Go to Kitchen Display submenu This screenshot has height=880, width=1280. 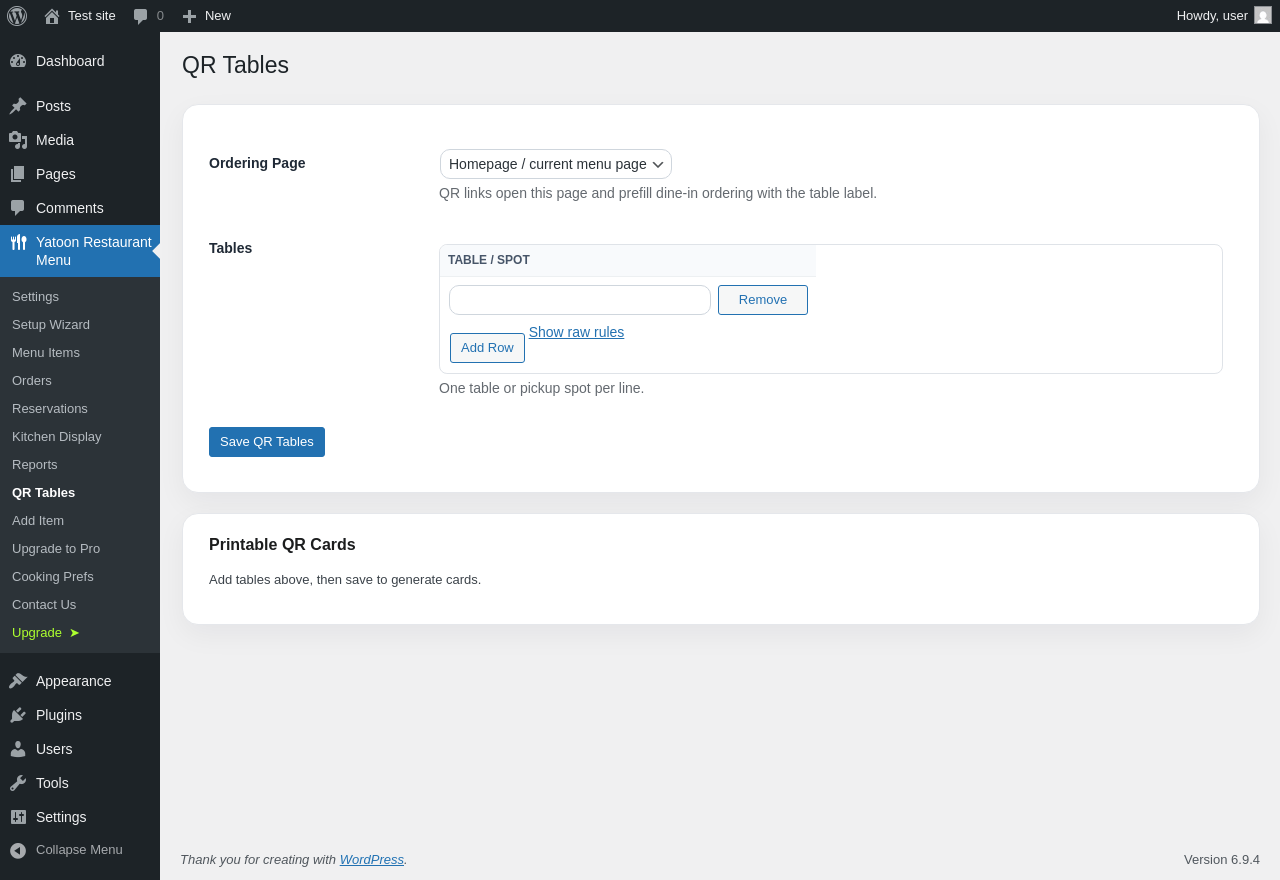coord(57,437)
